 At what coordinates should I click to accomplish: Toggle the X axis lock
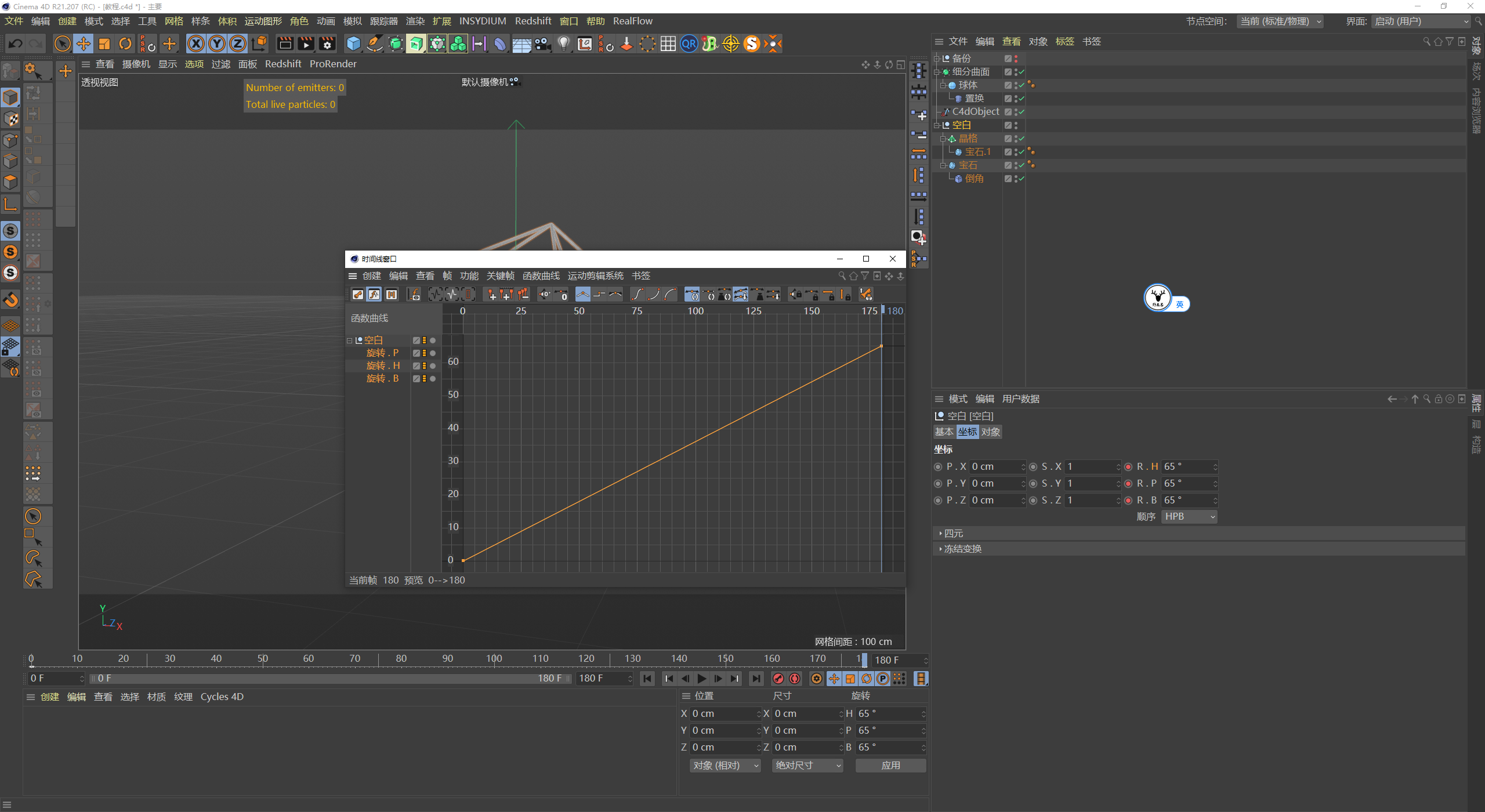(x=196, y=43)
